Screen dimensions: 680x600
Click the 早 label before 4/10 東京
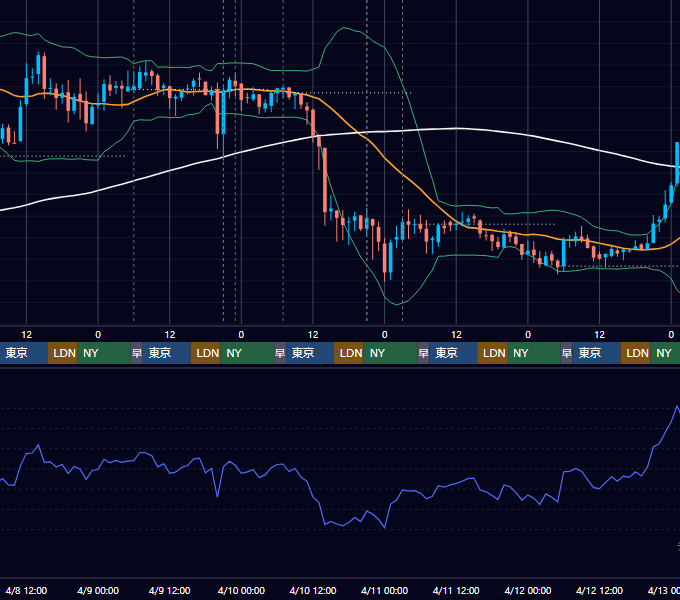tap(280, 353)
